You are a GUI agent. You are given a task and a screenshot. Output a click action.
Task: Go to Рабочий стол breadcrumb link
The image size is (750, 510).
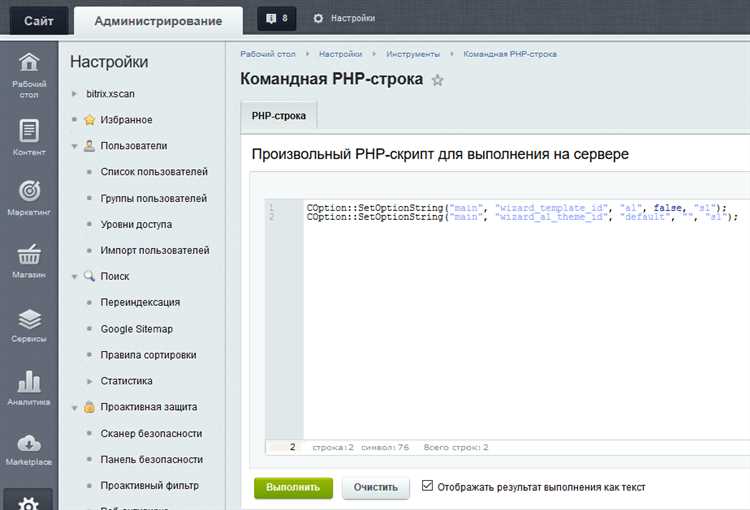268,54
